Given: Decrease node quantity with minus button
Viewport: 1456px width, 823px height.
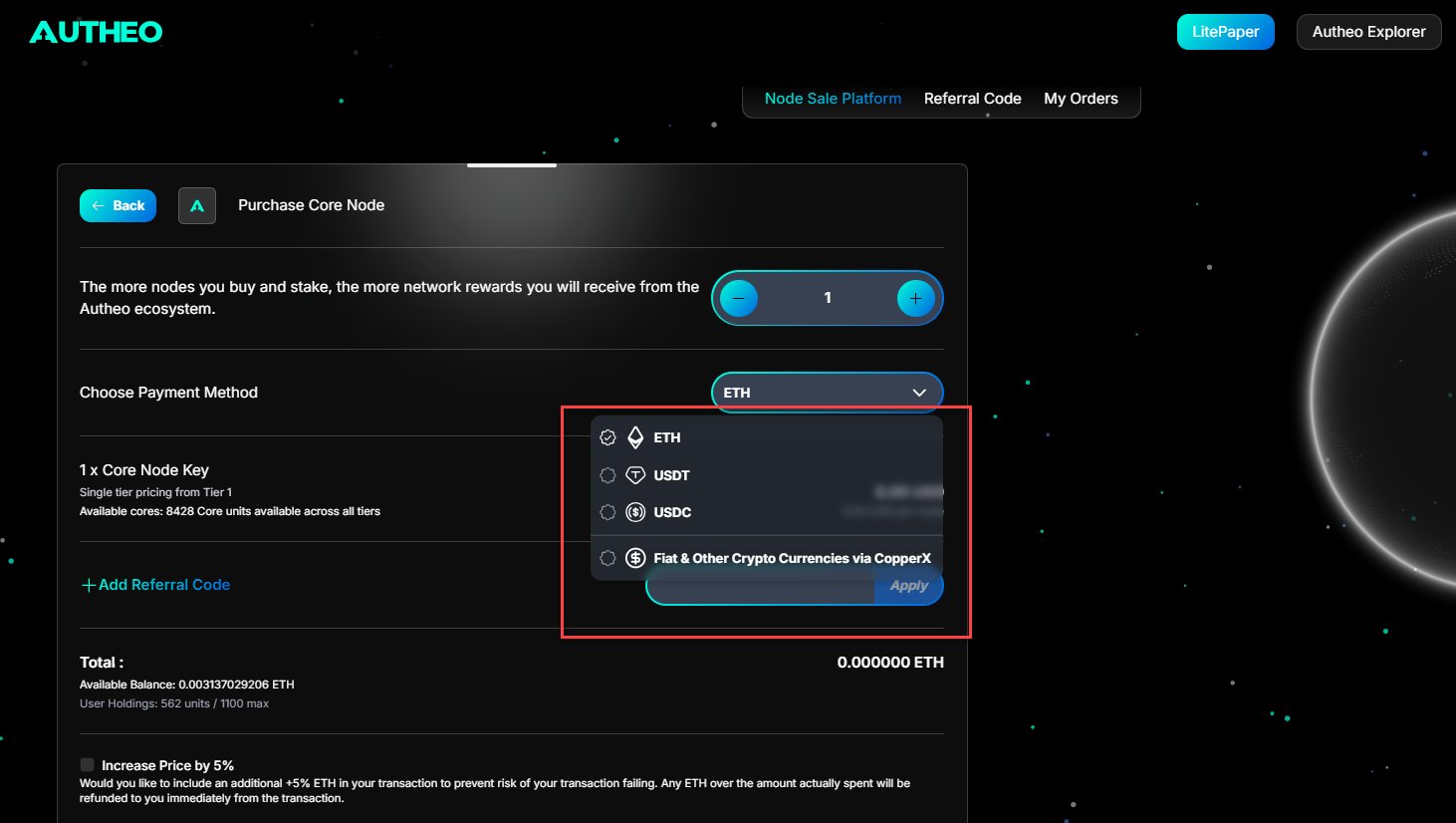Looking at the screenshot, I should pos(739,298).
